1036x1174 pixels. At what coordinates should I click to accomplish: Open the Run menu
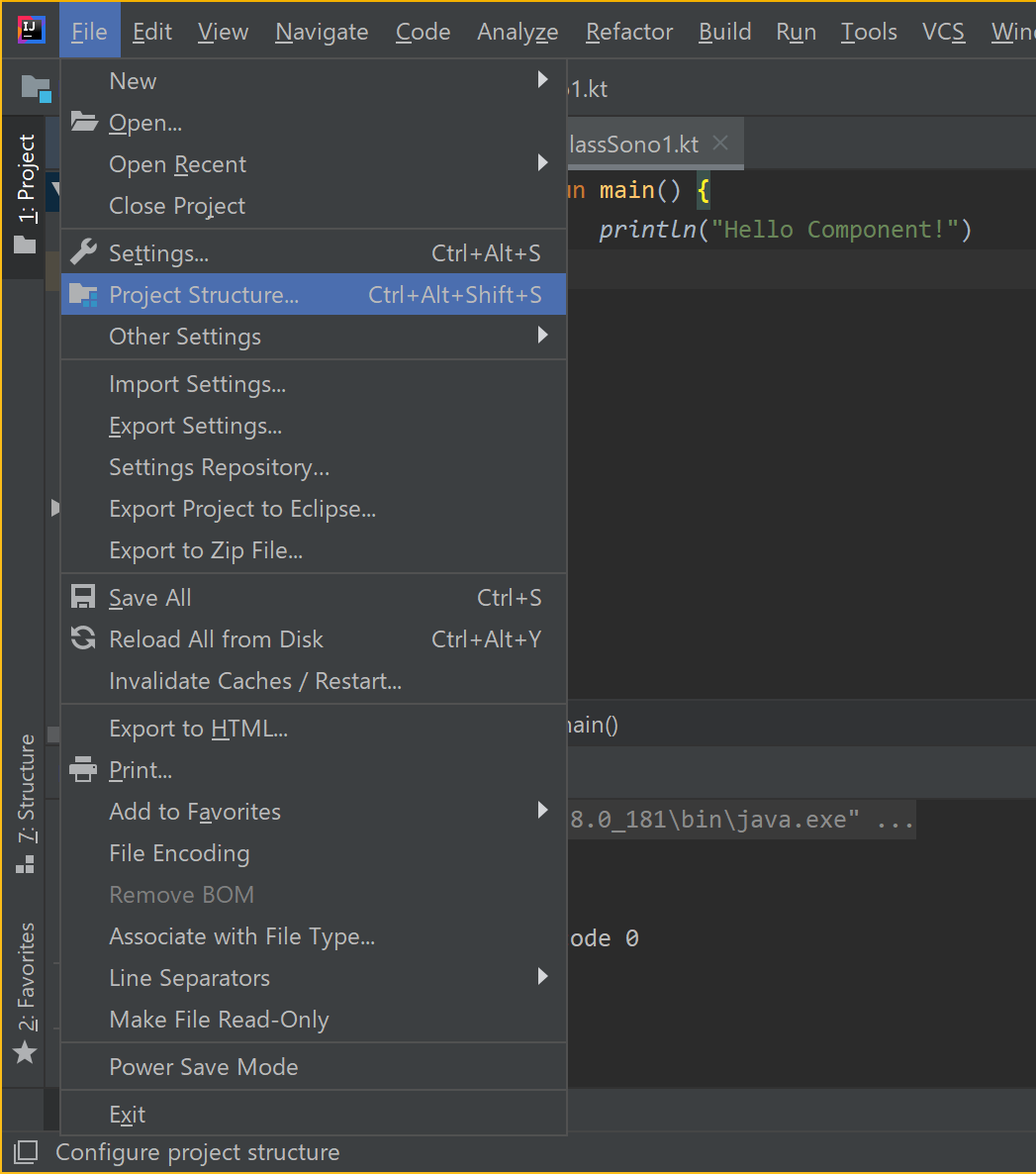(796, 32)
